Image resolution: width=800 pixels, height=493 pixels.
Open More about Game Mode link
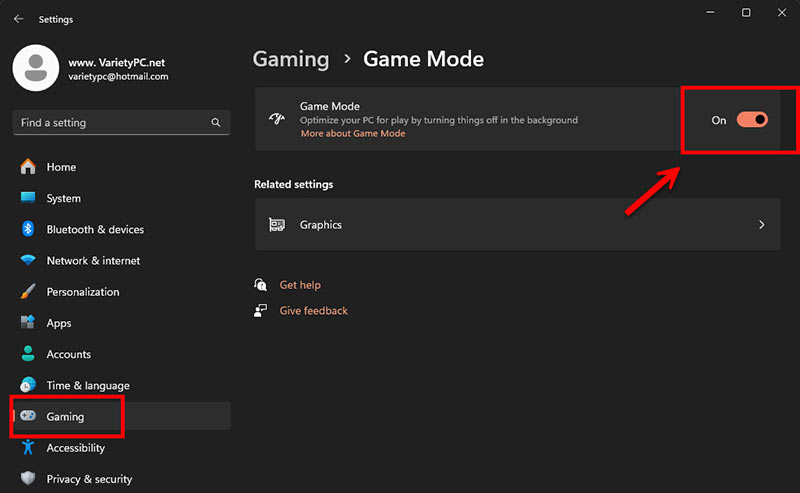coord(353,134)
